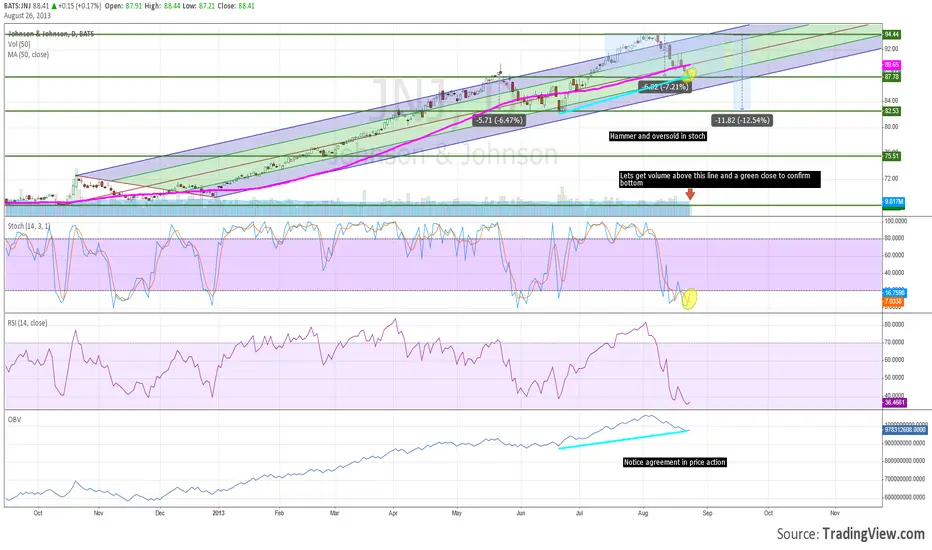Open the RSI (14, close) indicator legend
The image size is (932, 550).
27,323
